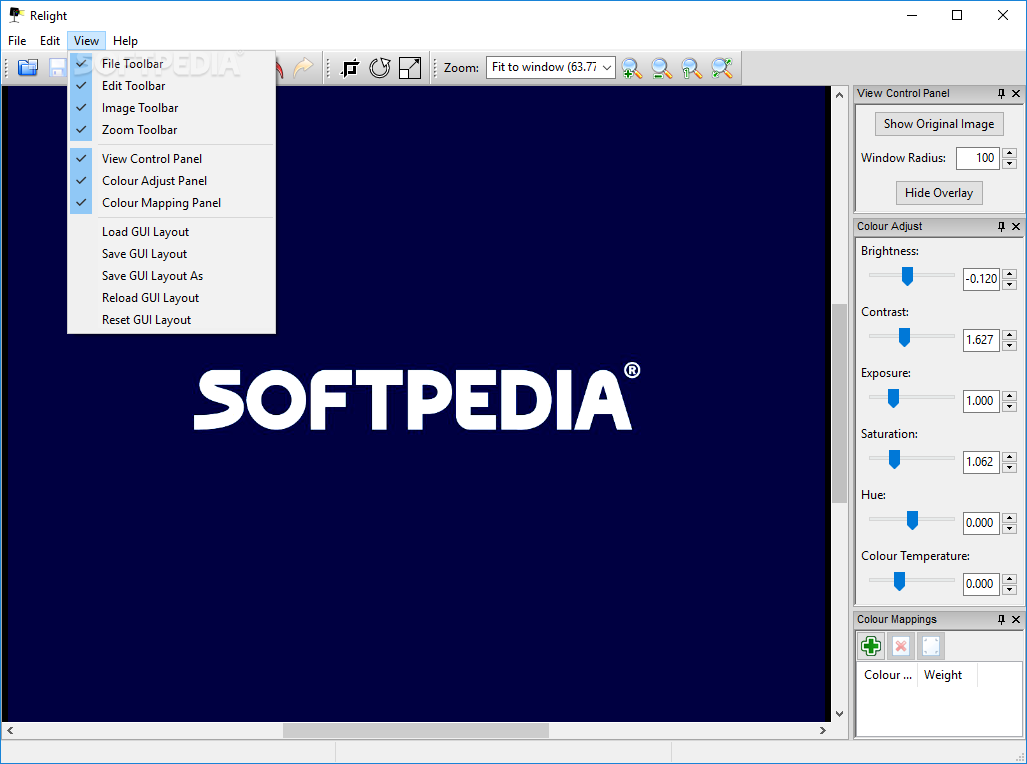
Task: Open the File menu
Action: pos(17,41)
